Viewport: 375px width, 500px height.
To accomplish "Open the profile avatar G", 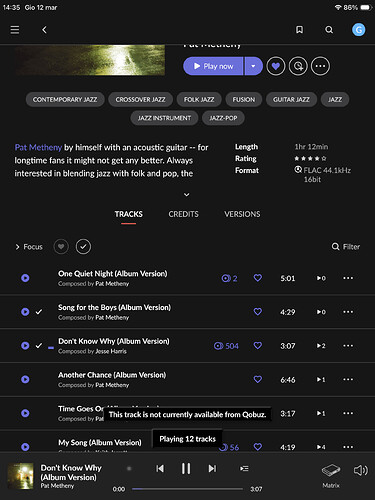I will (x=359, y=30).
